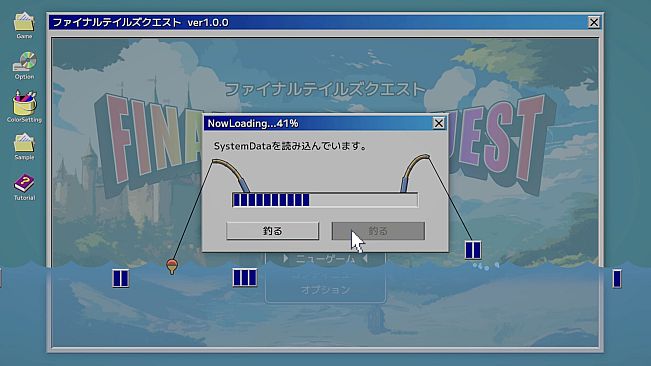Click the greyed-out right 釣る button

[x=378, y=231]
